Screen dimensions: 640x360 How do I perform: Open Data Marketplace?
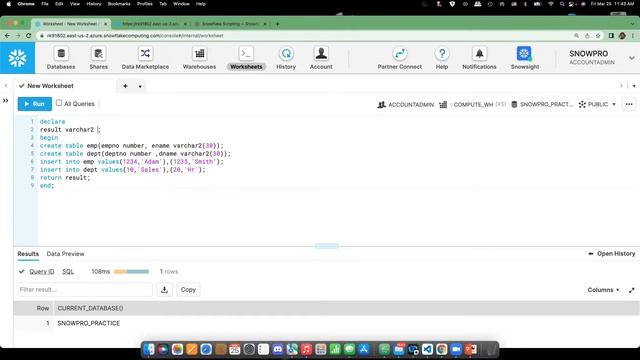click(x=145, y=58)
